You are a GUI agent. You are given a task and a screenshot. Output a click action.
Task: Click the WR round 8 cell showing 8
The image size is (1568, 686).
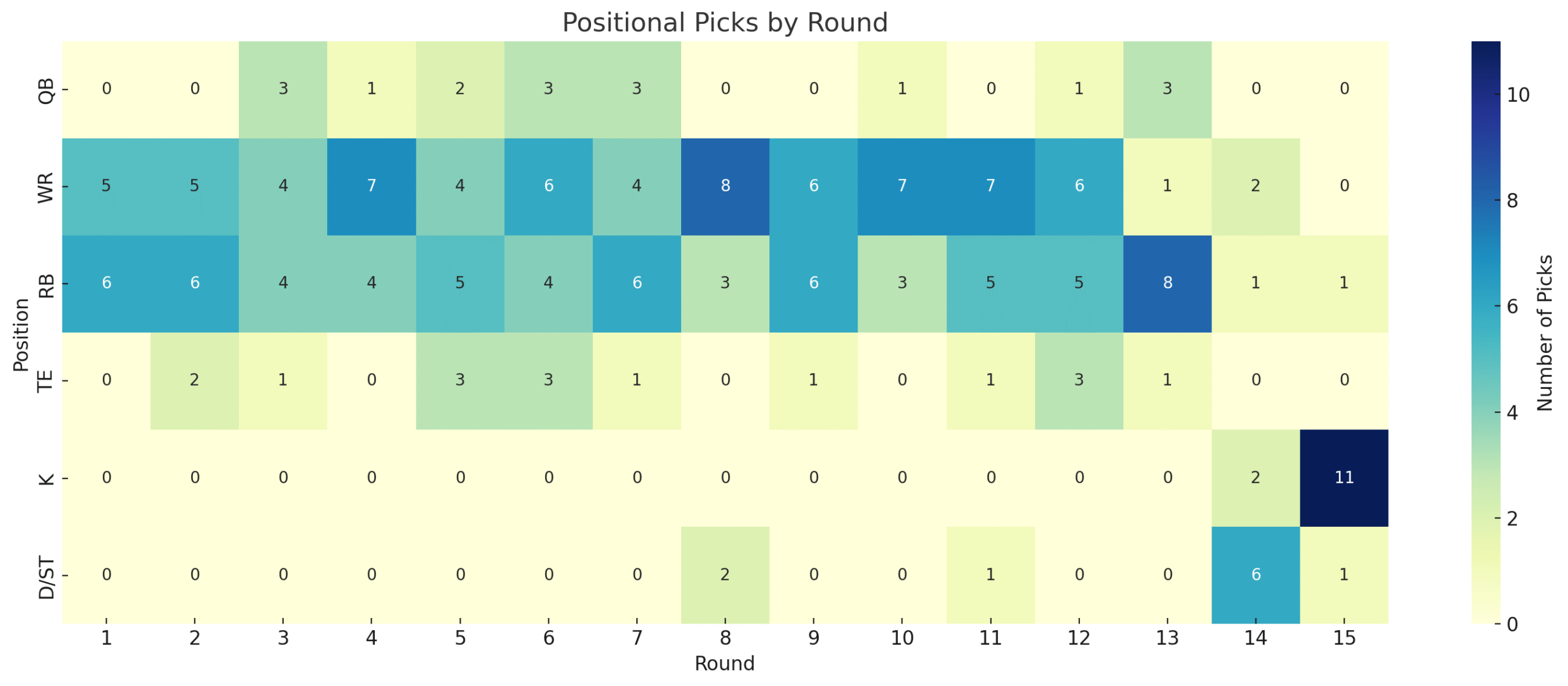point(725,187)
